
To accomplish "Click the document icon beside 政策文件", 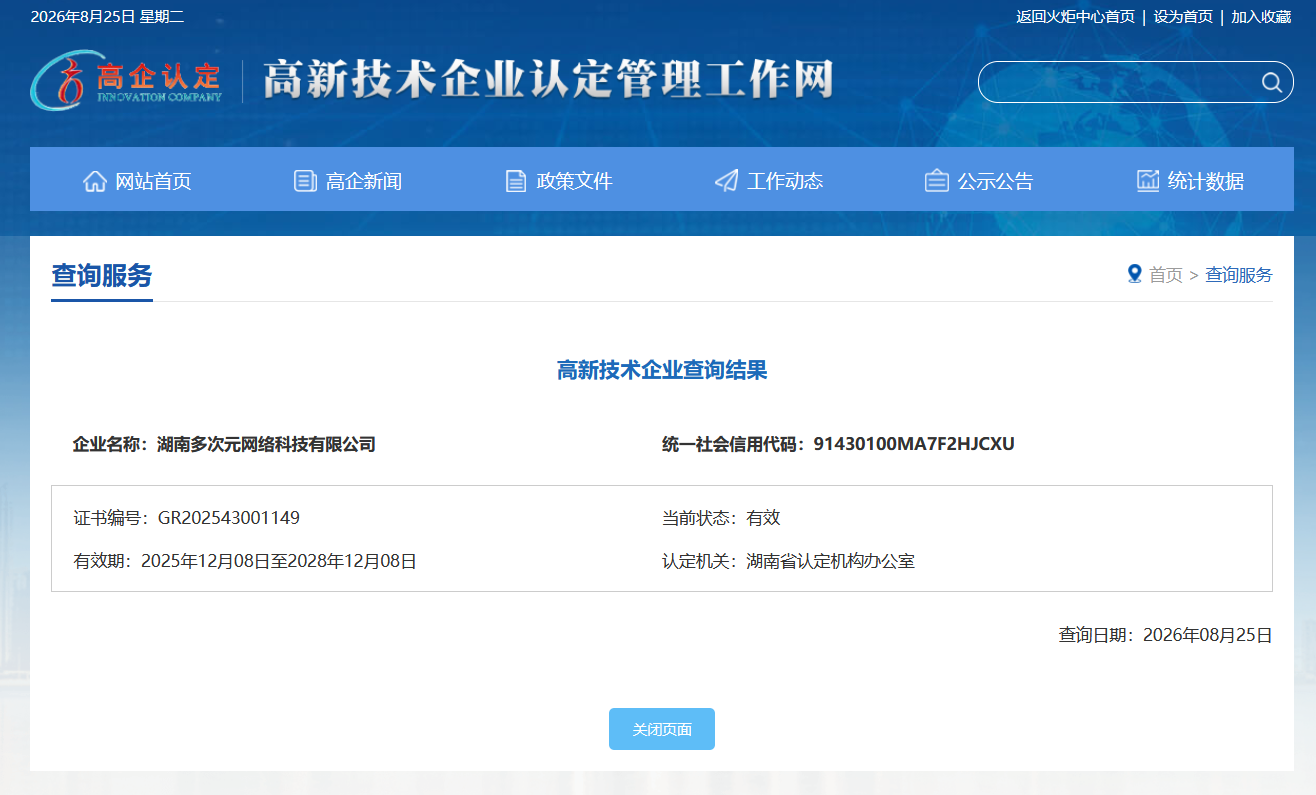I will click(x=516, y=181).
